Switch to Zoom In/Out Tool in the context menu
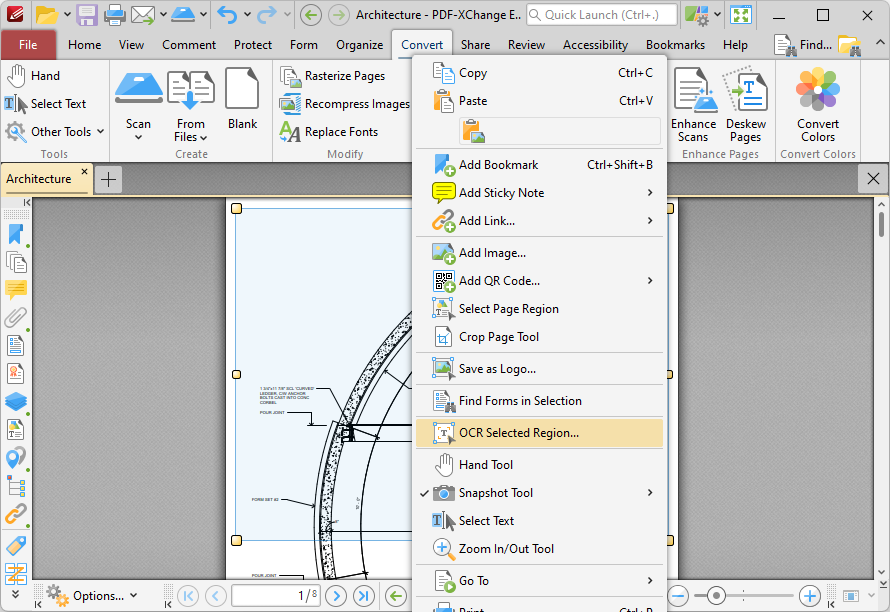Screen dimensions: 890x612 coord(539,549)
